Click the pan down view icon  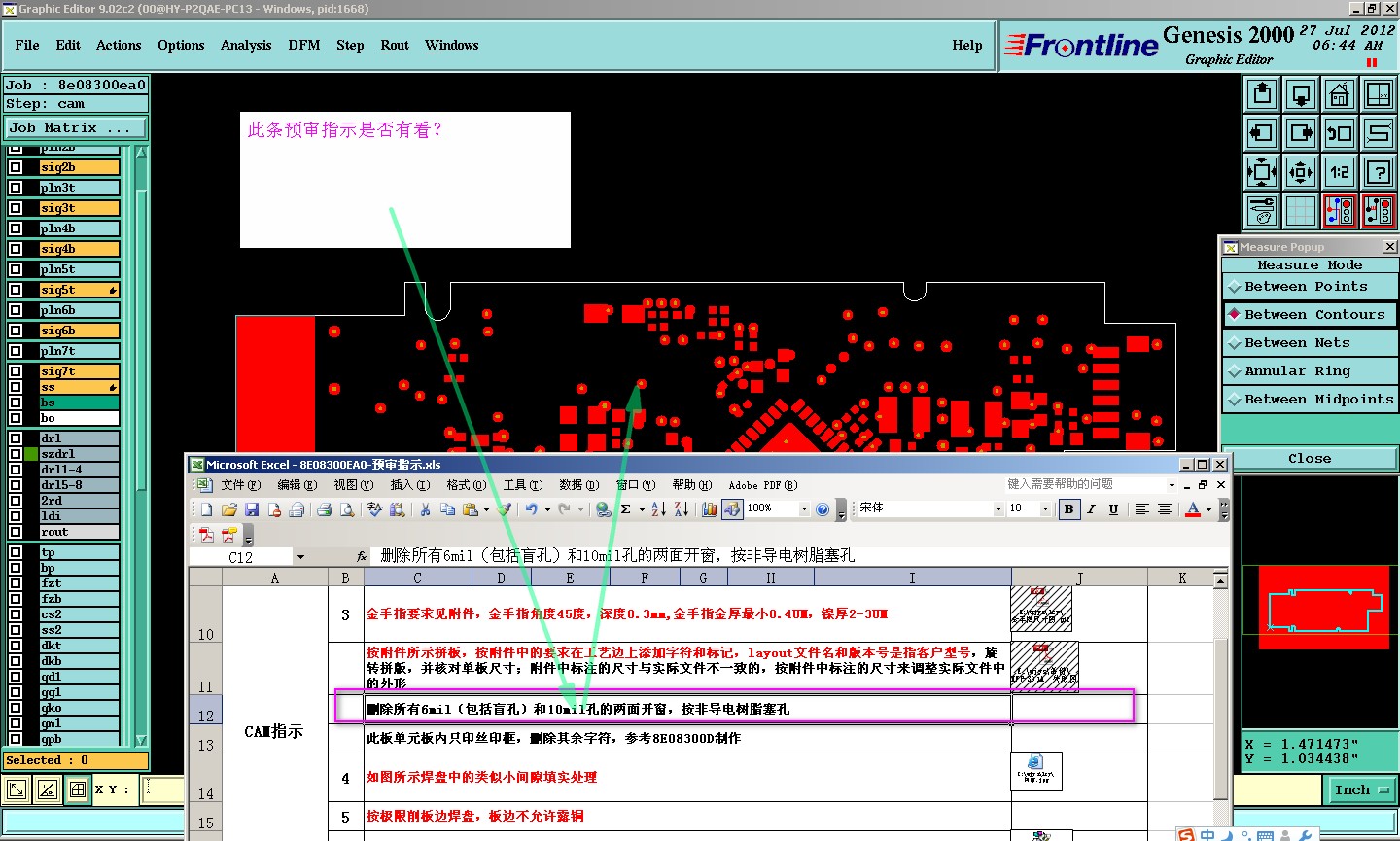pos(1301,95)
